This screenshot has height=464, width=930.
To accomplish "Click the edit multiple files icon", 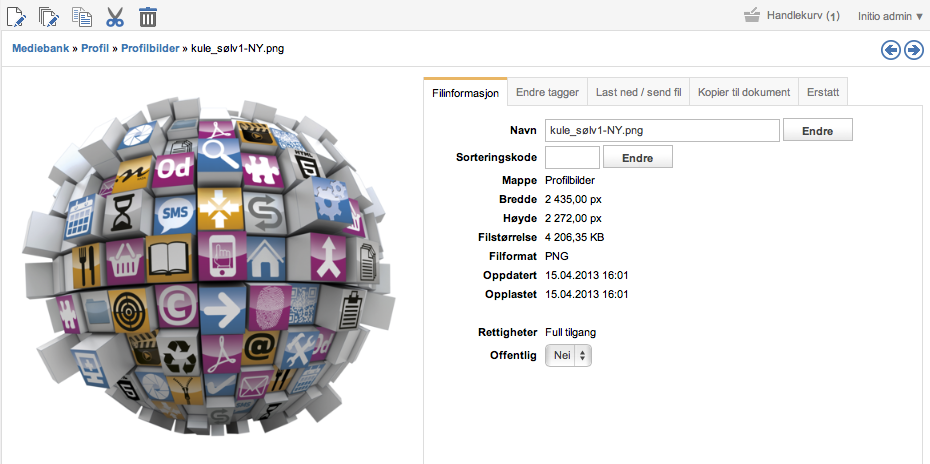I will click(x=49, y=16).
